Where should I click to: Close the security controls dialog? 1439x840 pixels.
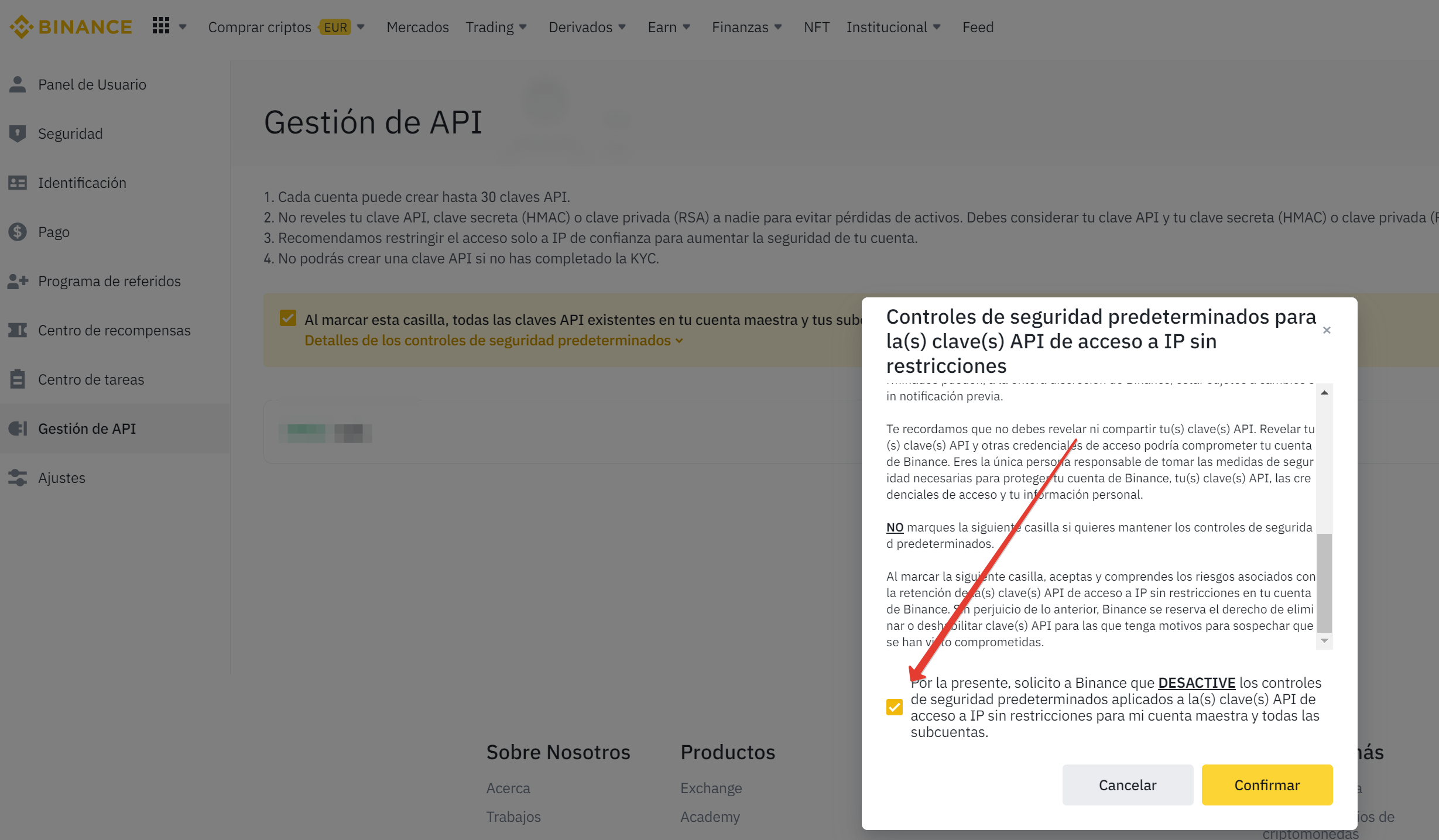tap(1327, 330)
